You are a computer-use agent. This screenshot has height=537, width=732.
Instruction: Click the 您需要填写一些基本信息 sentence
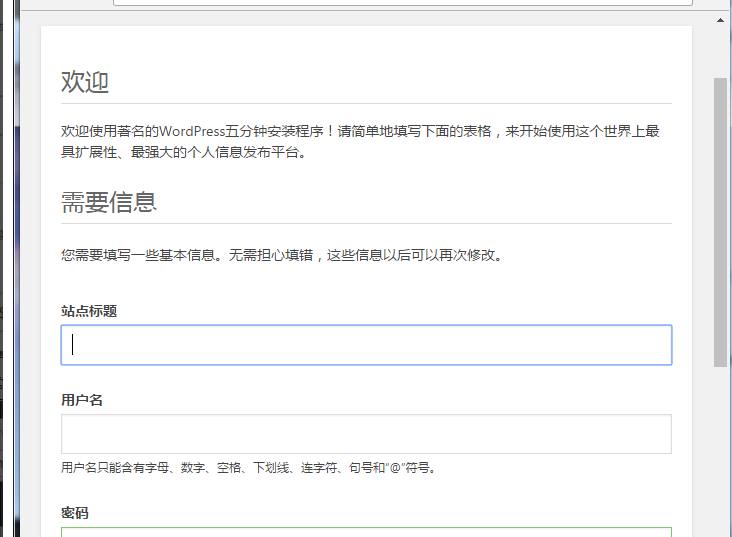click(x=282, y=255)
